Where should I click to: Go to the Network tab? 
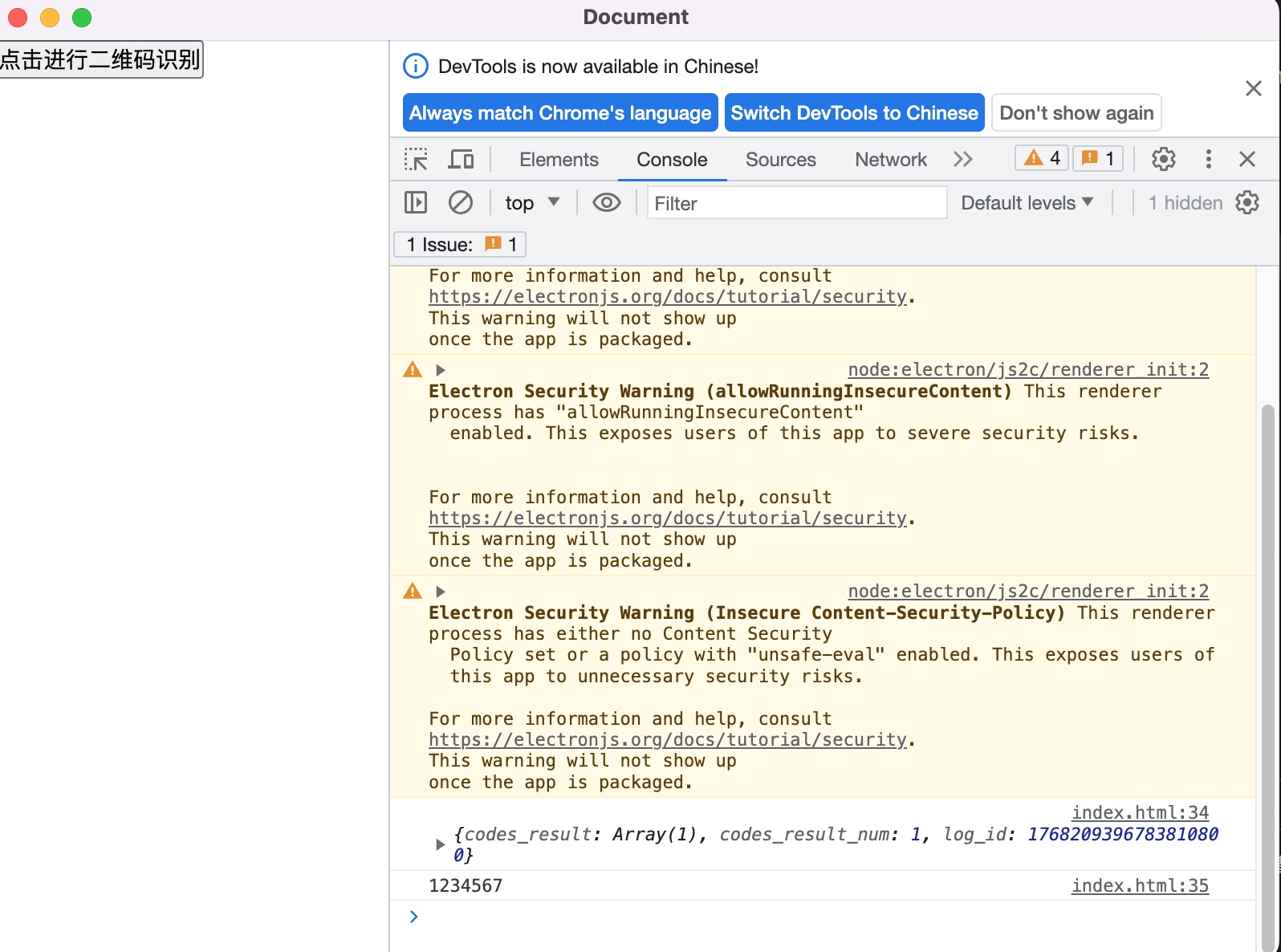tap(890, 159)
